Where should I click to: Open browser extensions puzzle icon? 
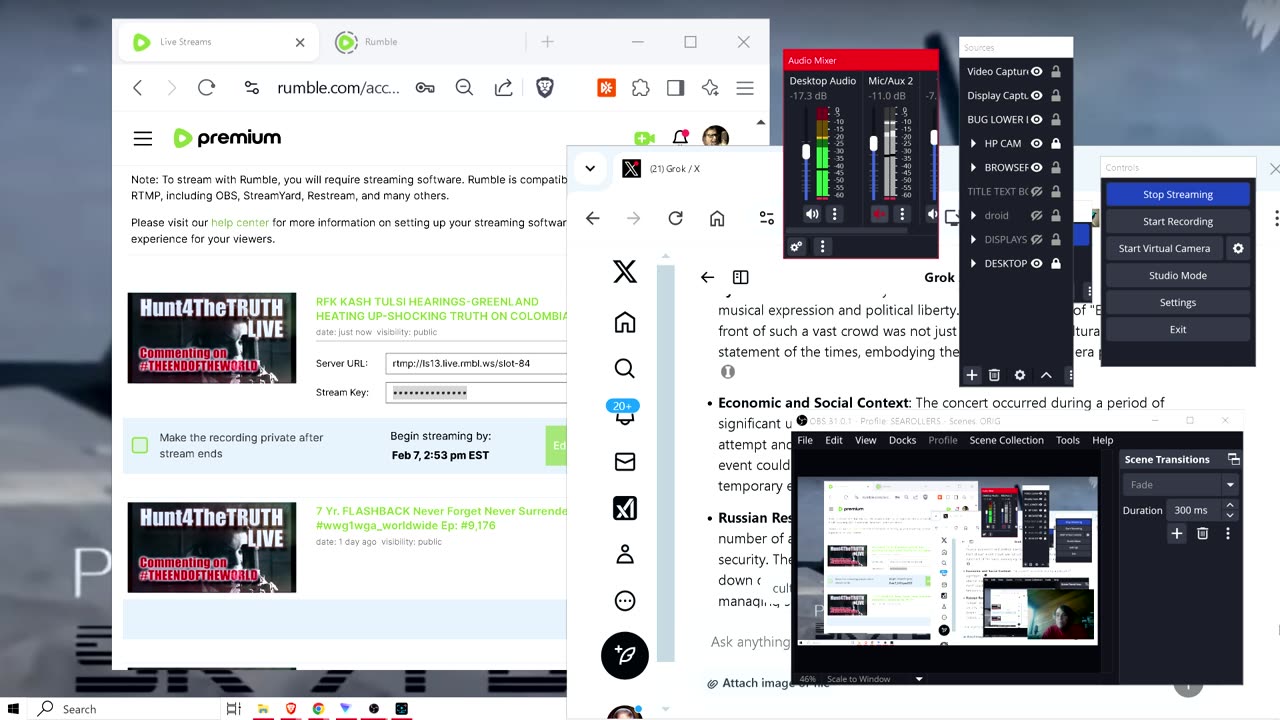[x=641, y=88]
